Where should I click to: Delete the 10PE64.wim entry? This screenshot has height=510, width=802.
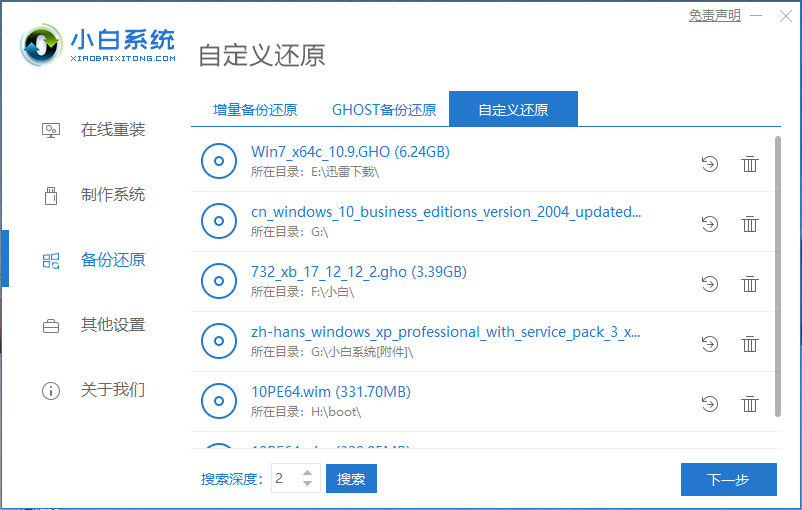[x=749, y=404]
